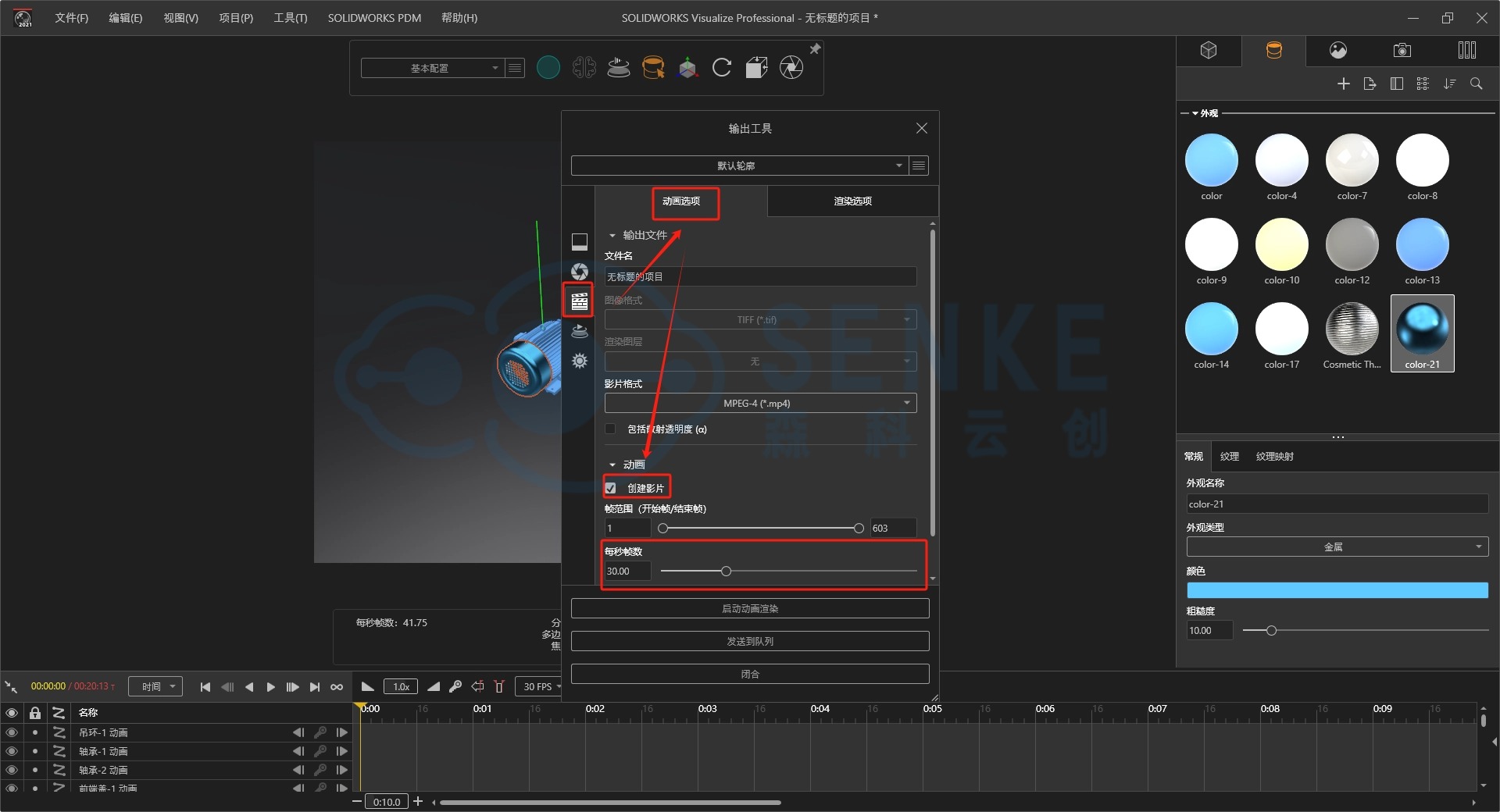Click the import appearance file icon
1500x812 pixels.
[x=1370, y=84]
